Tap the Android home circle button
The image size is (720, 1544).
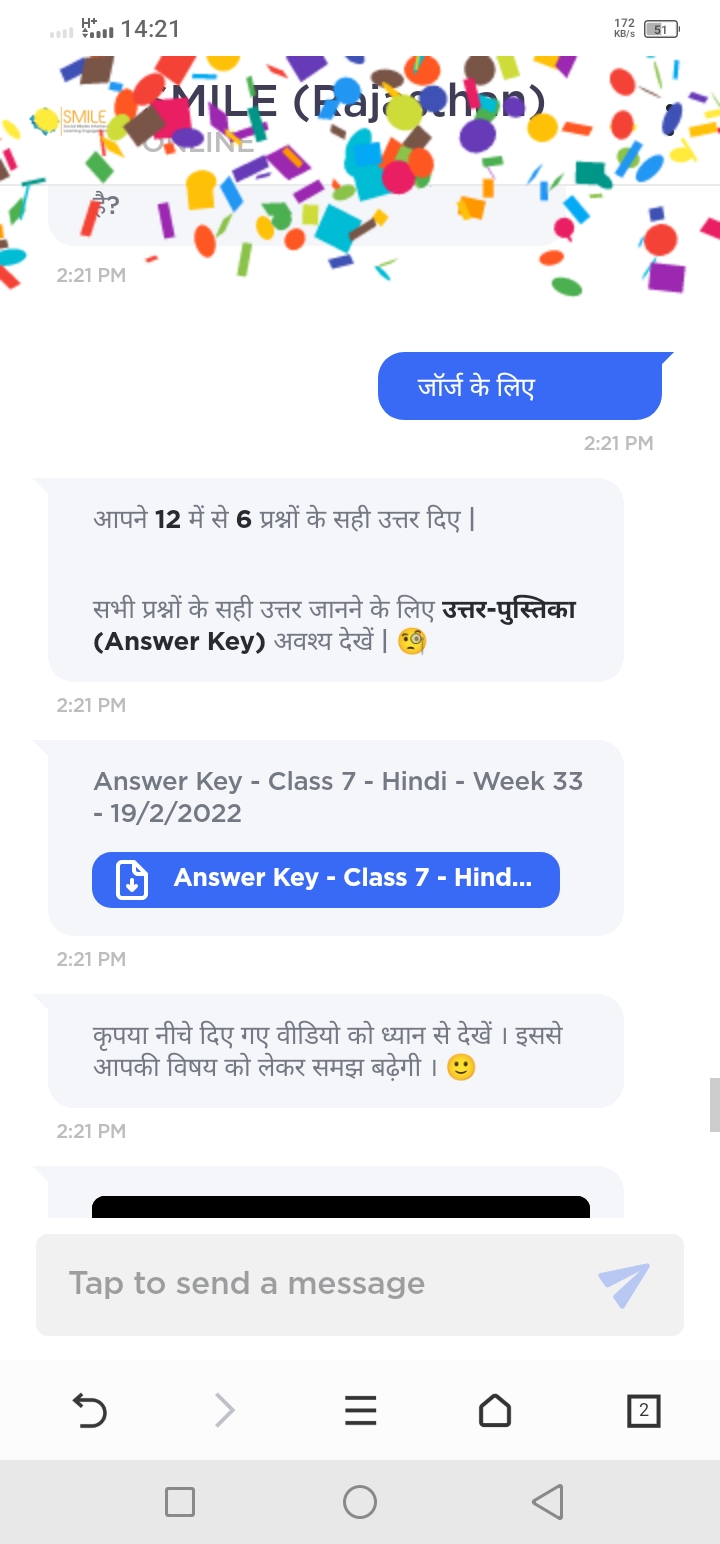[360, 1502]
